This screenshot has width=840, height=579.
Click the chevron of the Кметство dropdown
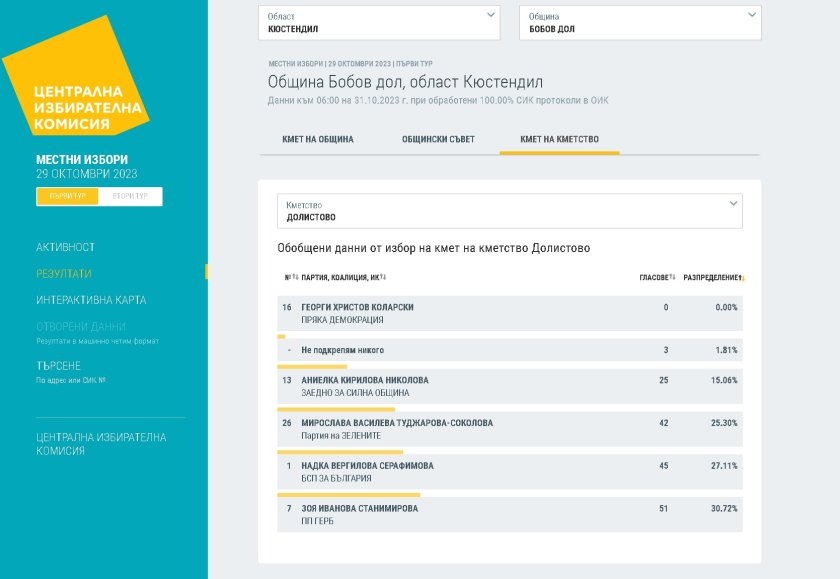pyautogui.click(x=733, y=204)
